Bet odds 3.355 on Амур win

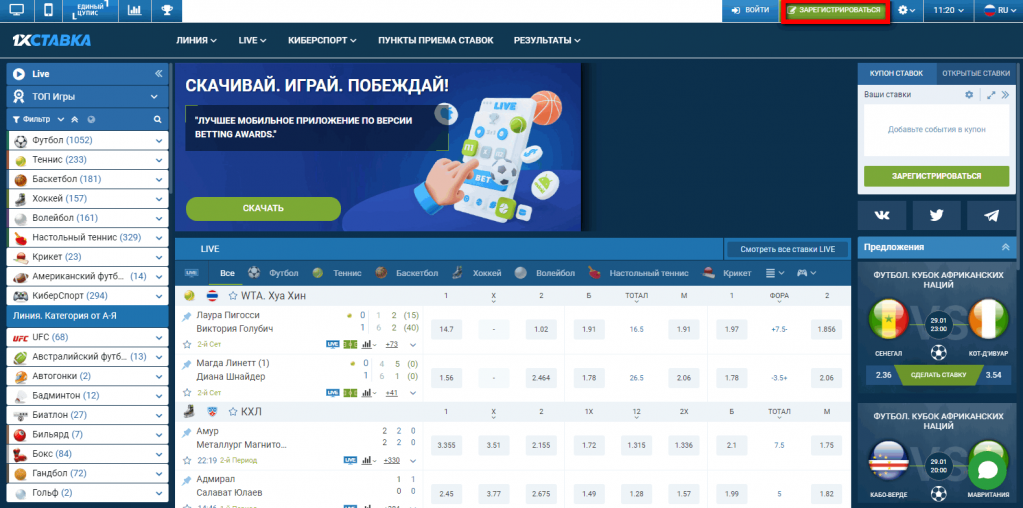[447, 445]
